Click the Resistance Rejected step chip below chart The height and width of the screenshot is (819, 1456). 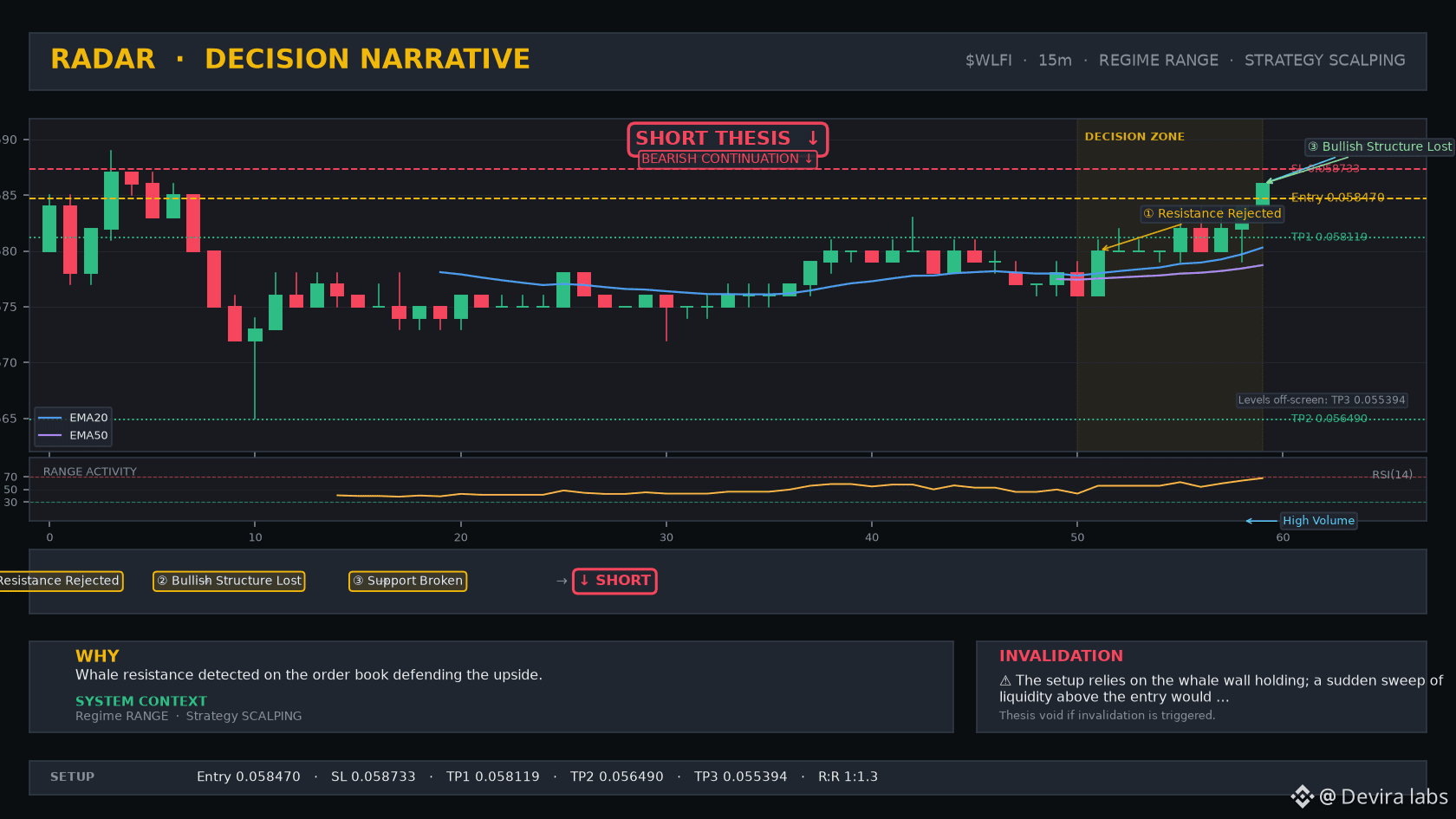point(60,581)
